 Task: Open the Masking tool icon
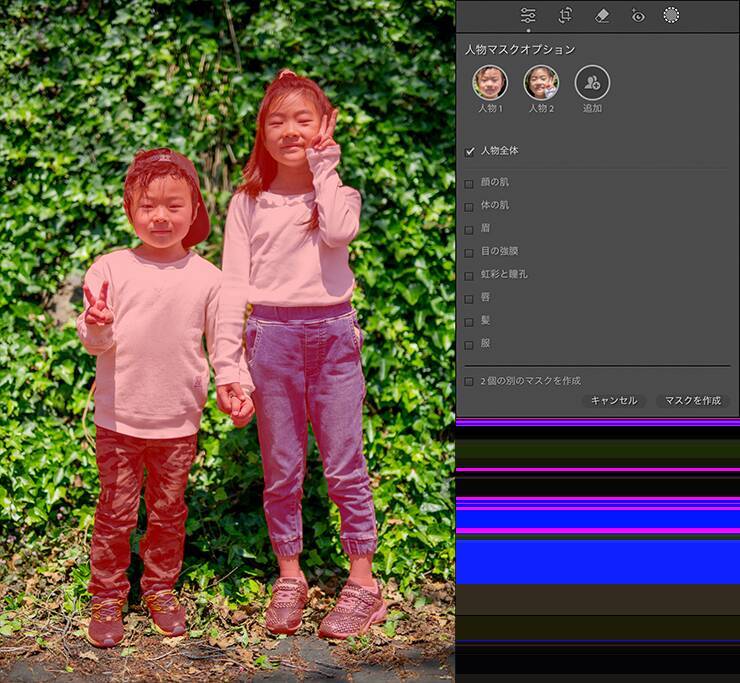[671, 15]
